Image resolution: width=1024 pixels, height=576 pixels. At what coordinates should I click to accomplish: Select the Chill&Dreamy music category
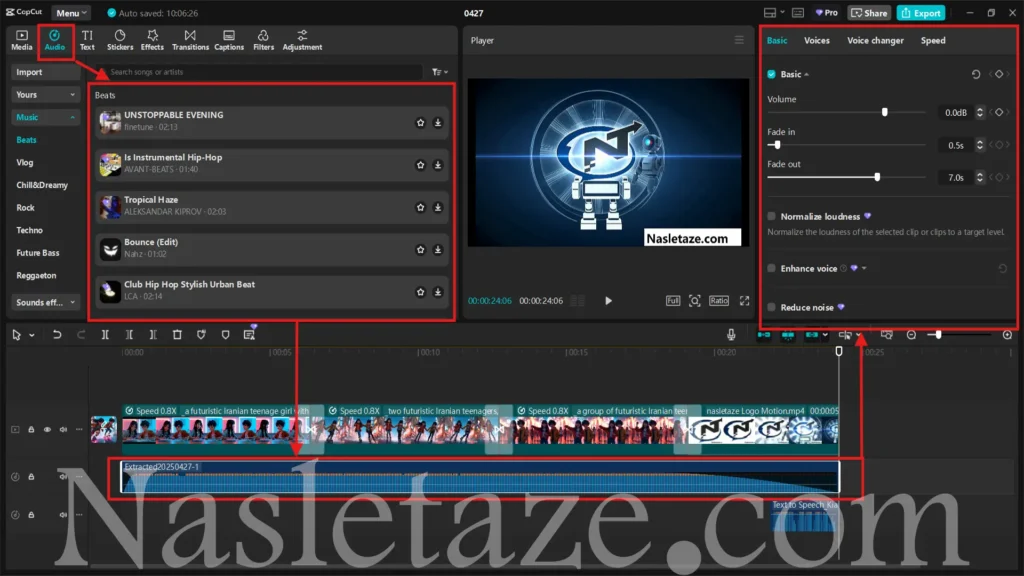(42, 185)
